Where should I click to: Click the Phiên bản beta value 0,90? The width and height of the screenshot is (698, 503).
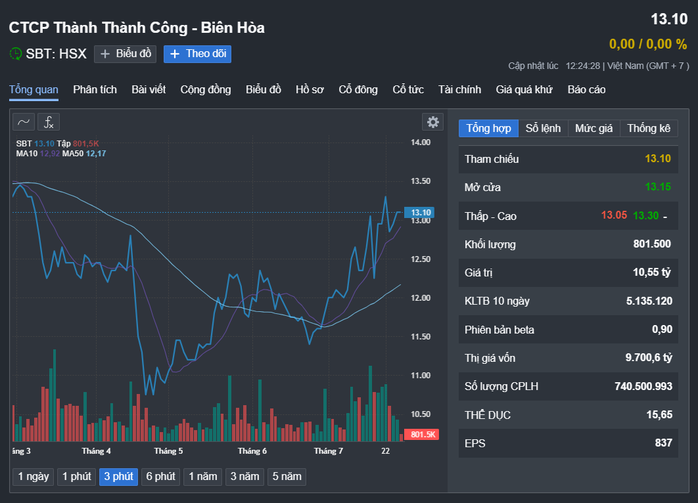[662, 329]
